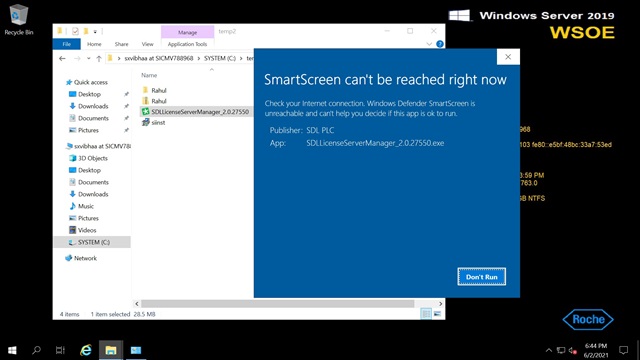Open the Share ribbon tab
The image size is (640, 360).
tap(121, 44)
